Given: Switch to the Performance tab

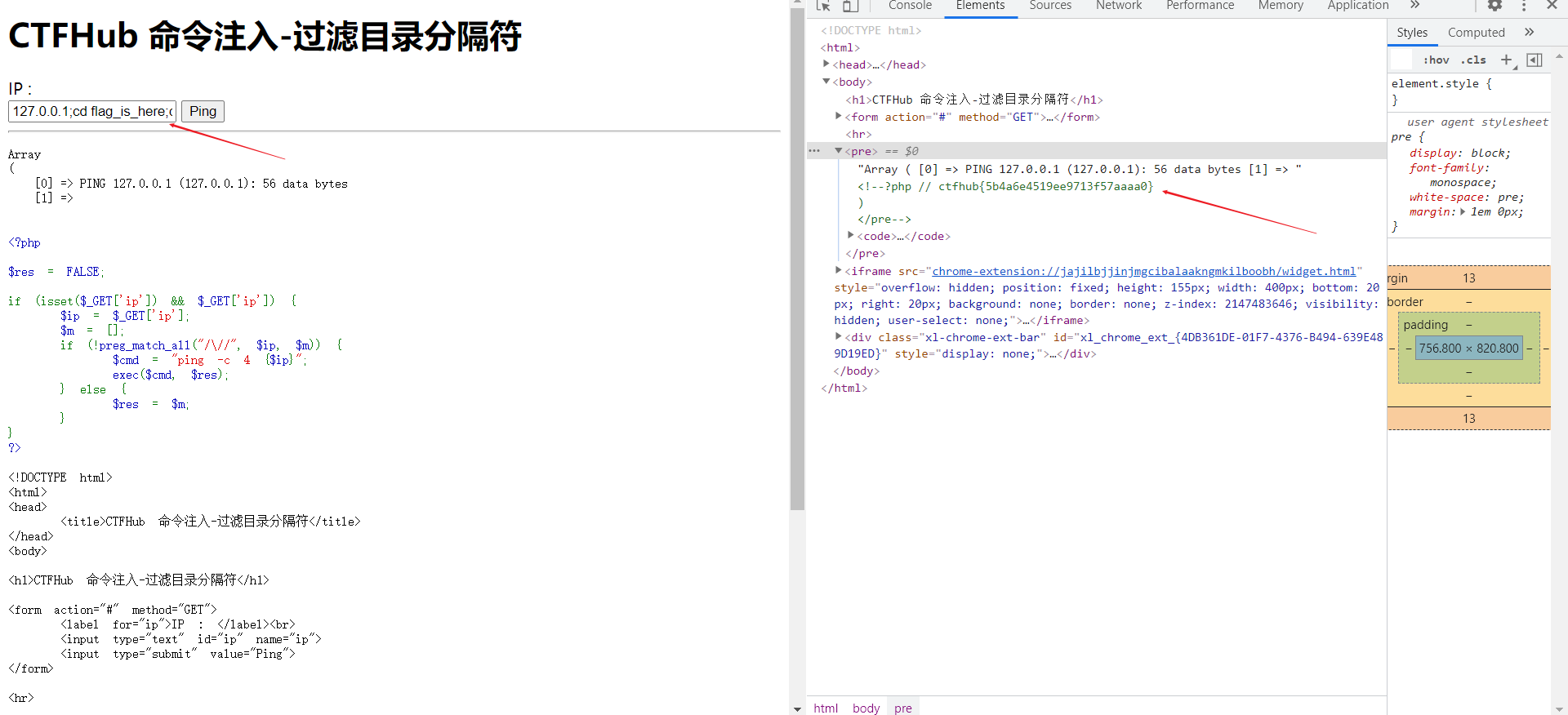Looking at the screenshot, I should click(1200, 6).
